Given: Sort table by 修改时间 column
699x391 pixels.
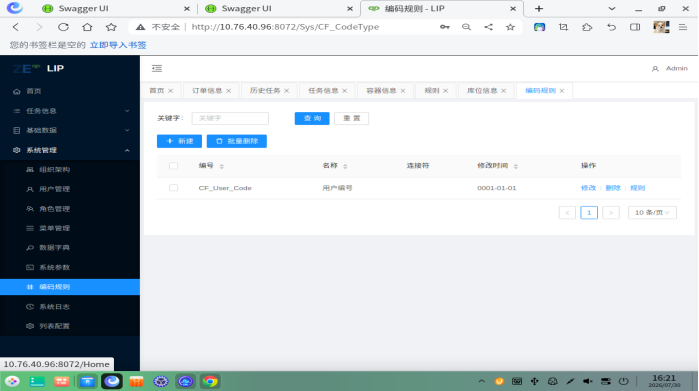Looking at the screenshot, I should click(x=516, y=166).
